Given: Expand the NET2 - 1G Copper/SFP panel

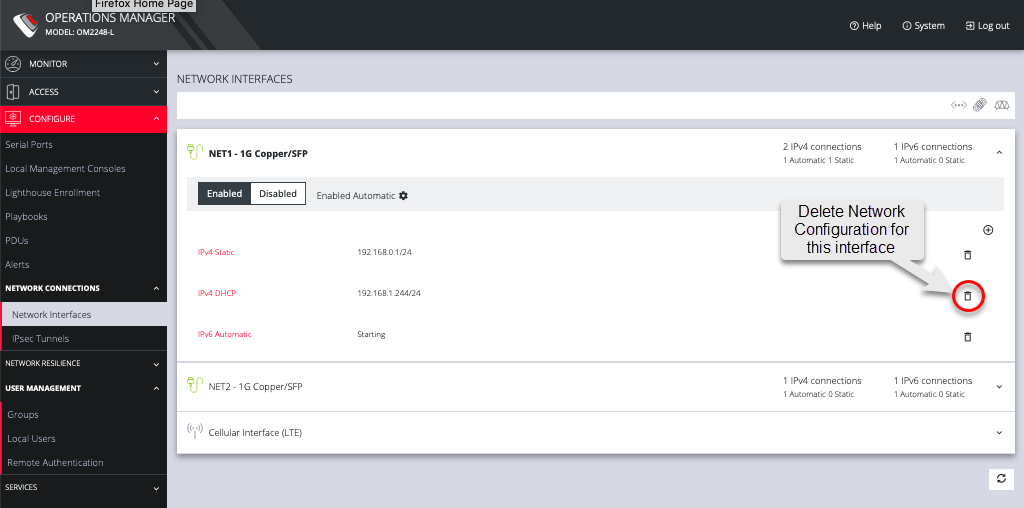Looking at the screenshot, I should point(999,387).
